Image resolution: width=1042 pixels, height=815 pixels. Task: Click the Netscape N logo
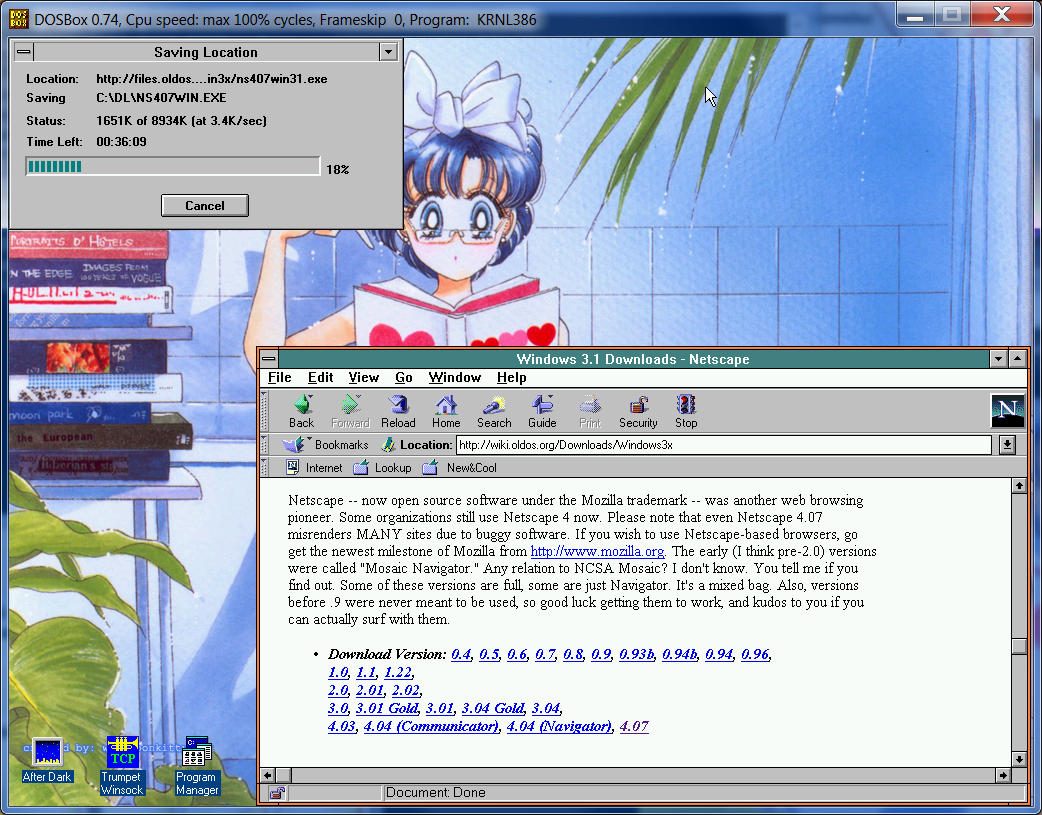(1007, 410)
